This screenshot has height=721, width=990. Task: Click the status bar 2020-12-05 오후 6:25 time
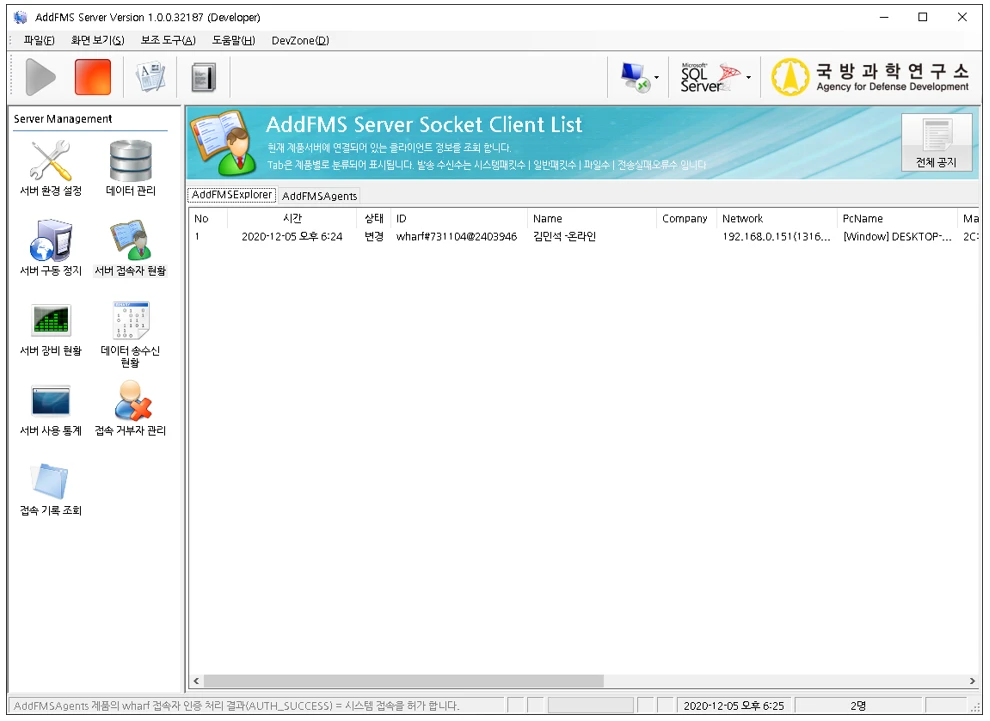(x=734, y=706)
